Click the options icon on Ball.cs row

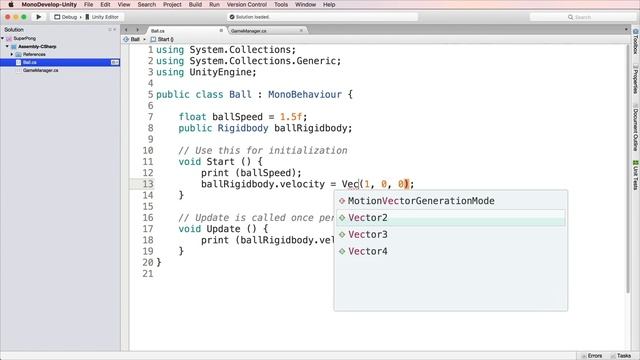(x=115, y=62)
